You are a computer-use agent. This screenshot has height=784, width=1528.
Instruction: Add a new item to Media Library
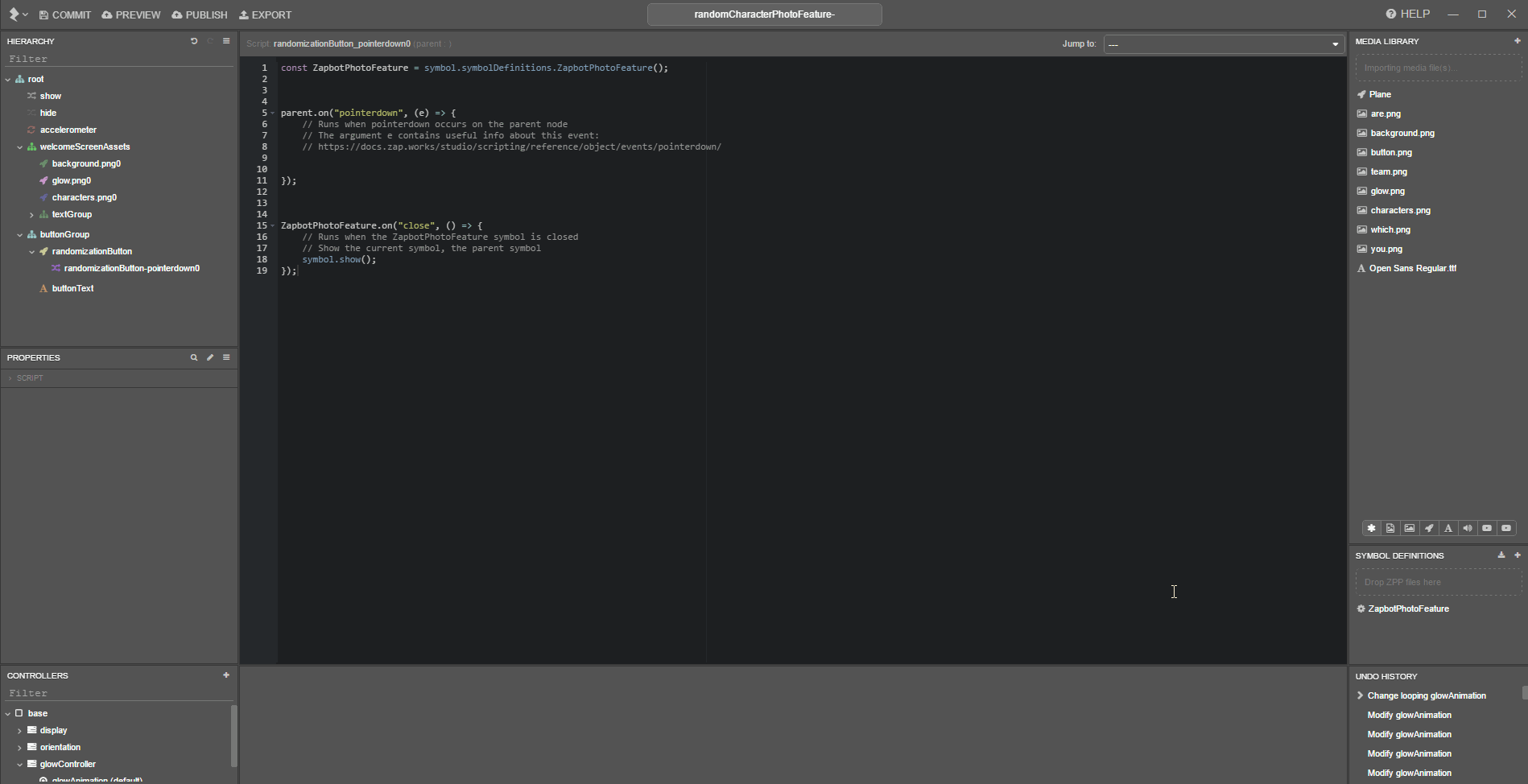pos(1518,41)
